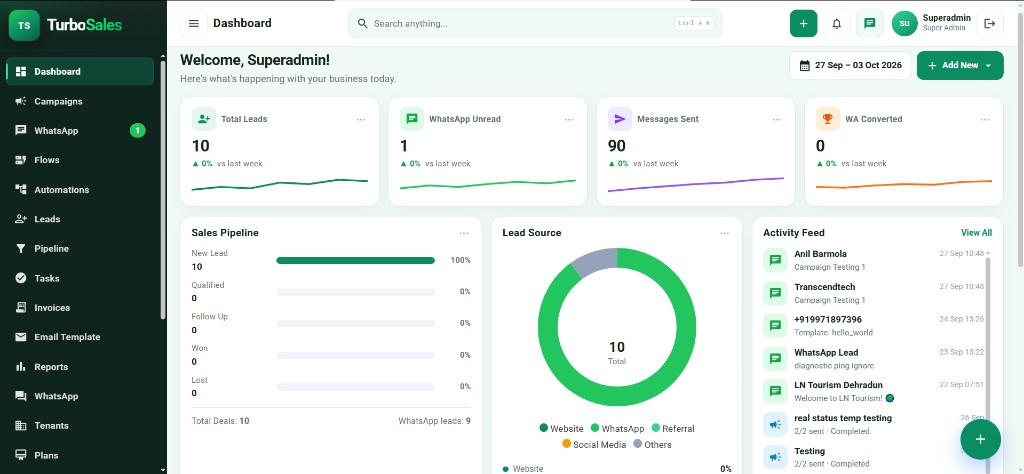Open Flows in the sidebar

[80, 160]
